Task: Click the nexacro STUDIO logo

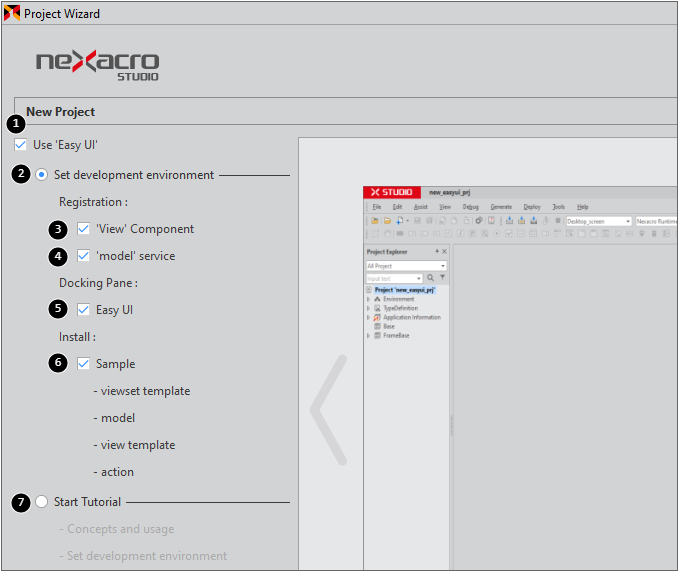Action: coord(97,65)
